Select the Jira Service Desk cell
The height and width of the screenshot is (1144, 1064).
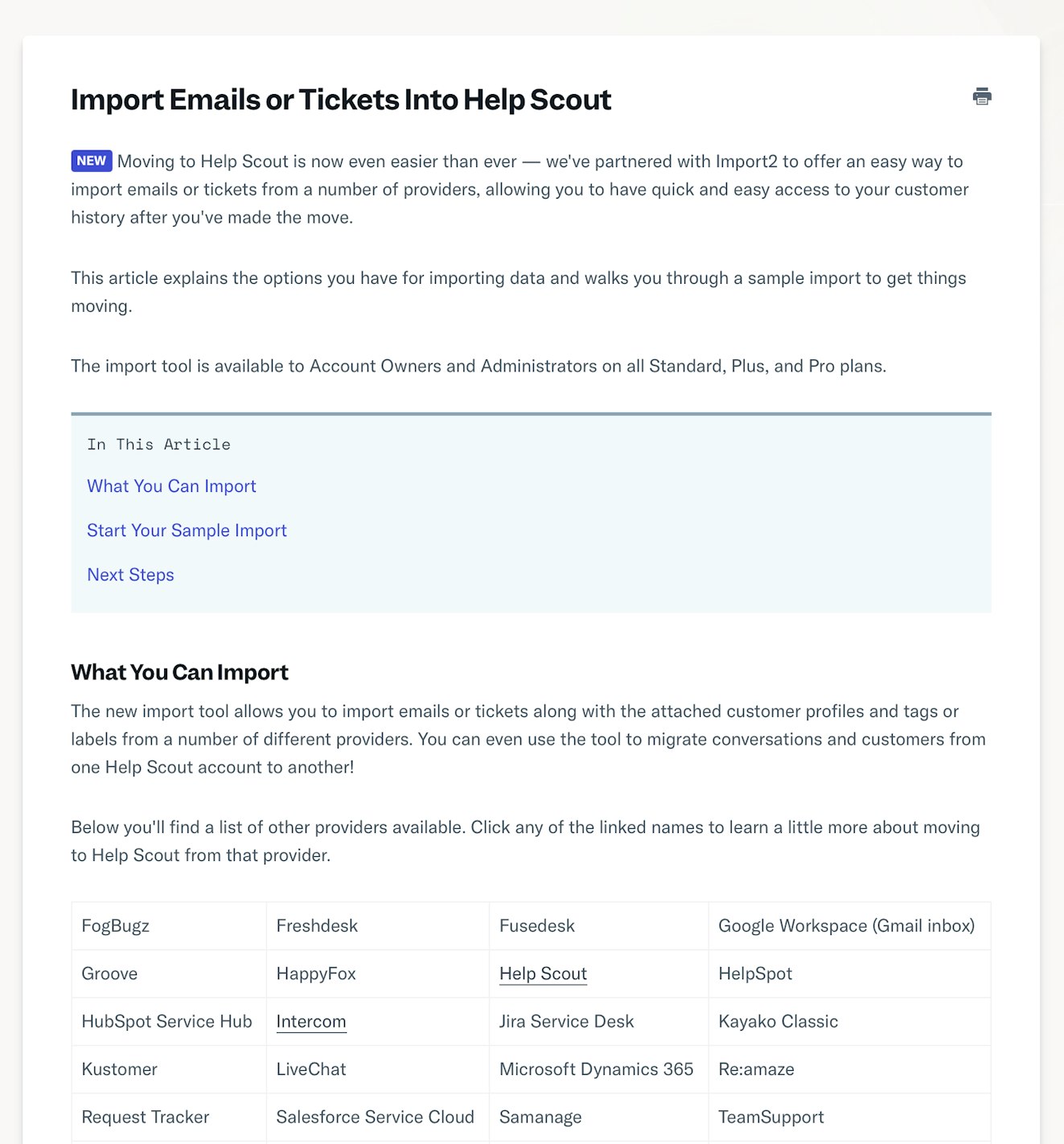click(566, 1022)
